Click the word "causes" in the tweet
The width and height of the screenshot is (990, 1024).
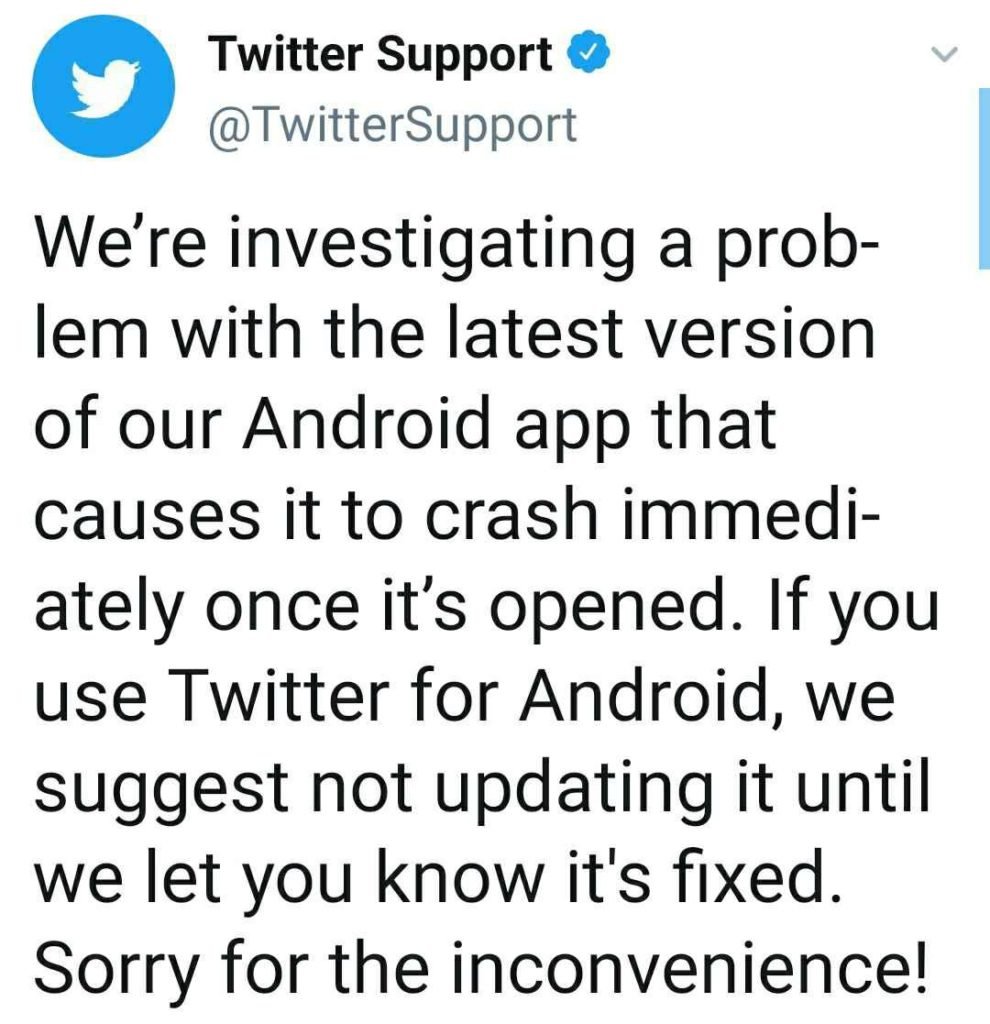pyautogui.click(x=147, y=517)
